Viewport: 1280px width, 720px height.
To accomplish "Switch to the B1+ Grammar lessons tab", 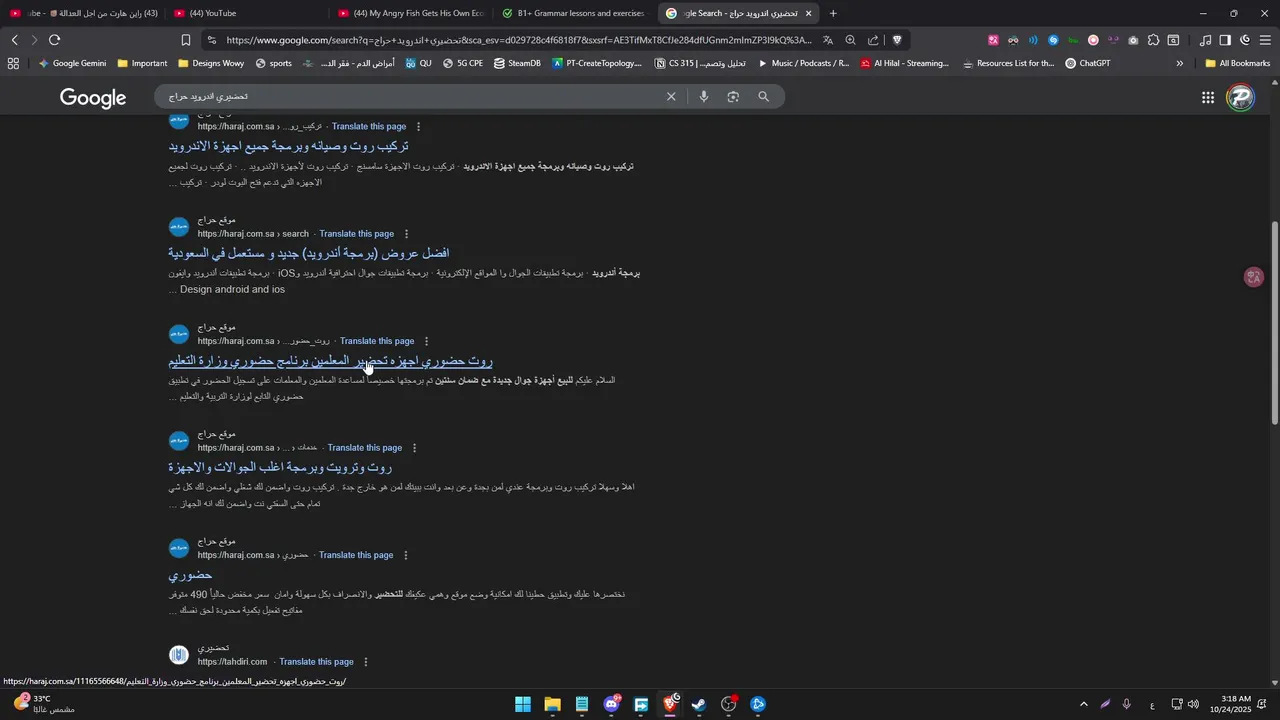I will 574,13.
